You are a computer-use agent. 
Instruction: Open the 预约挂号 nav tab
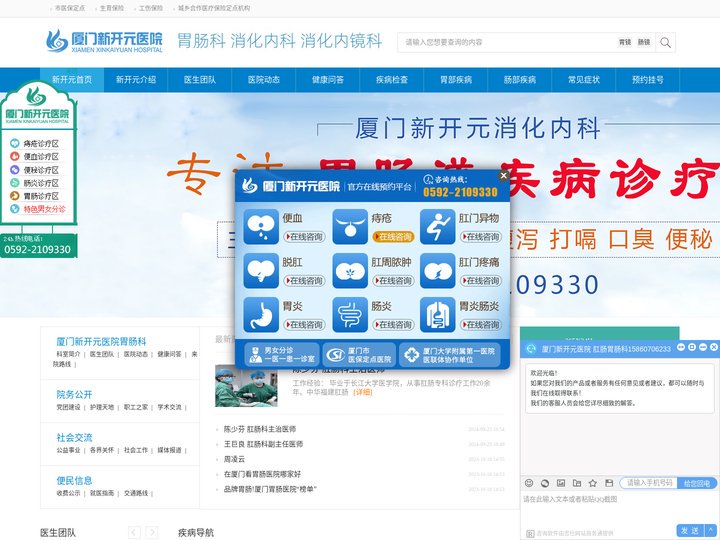(647, 79)
